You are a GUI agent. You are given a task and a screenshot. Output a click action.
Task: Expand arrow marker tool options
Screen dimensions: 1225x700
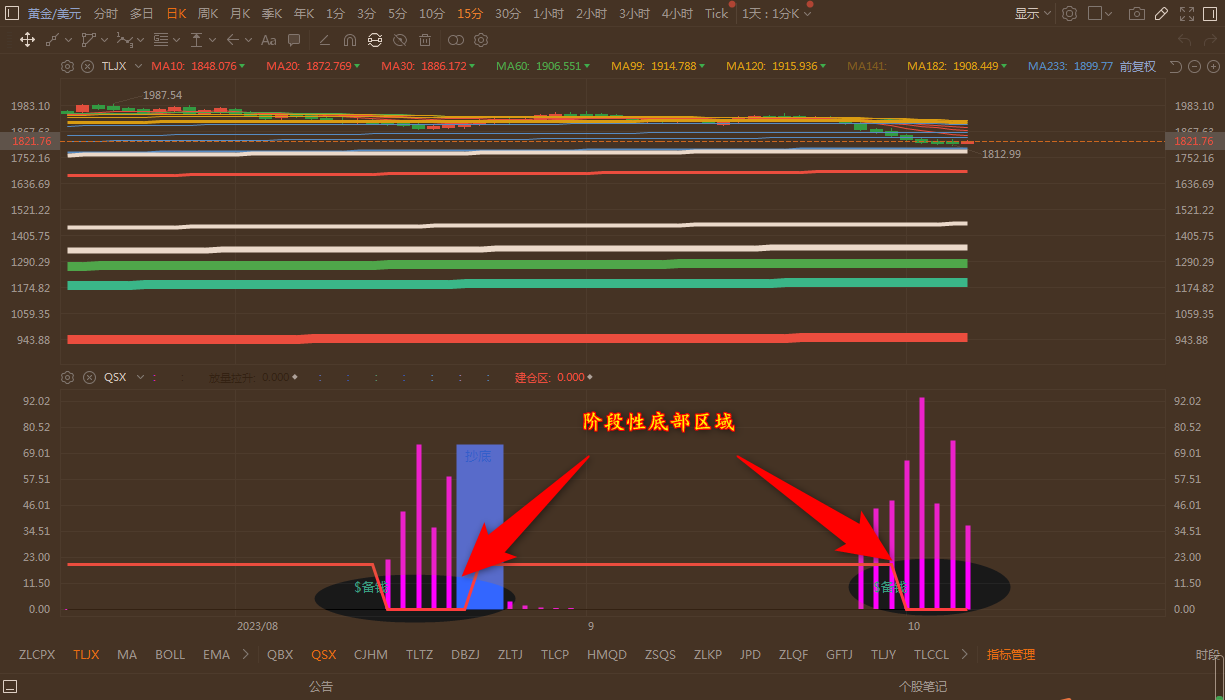click(x=249, y=40)
